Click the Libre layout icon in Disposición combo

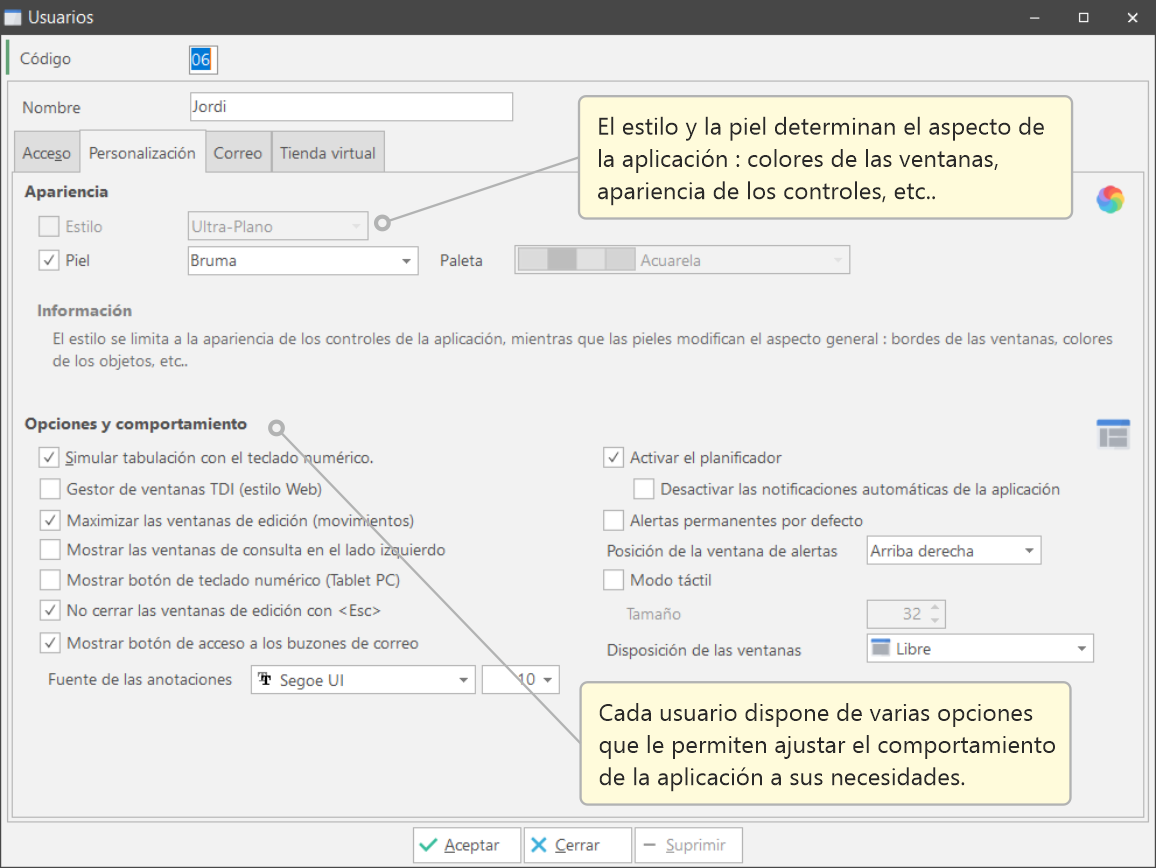coord(881,648)
